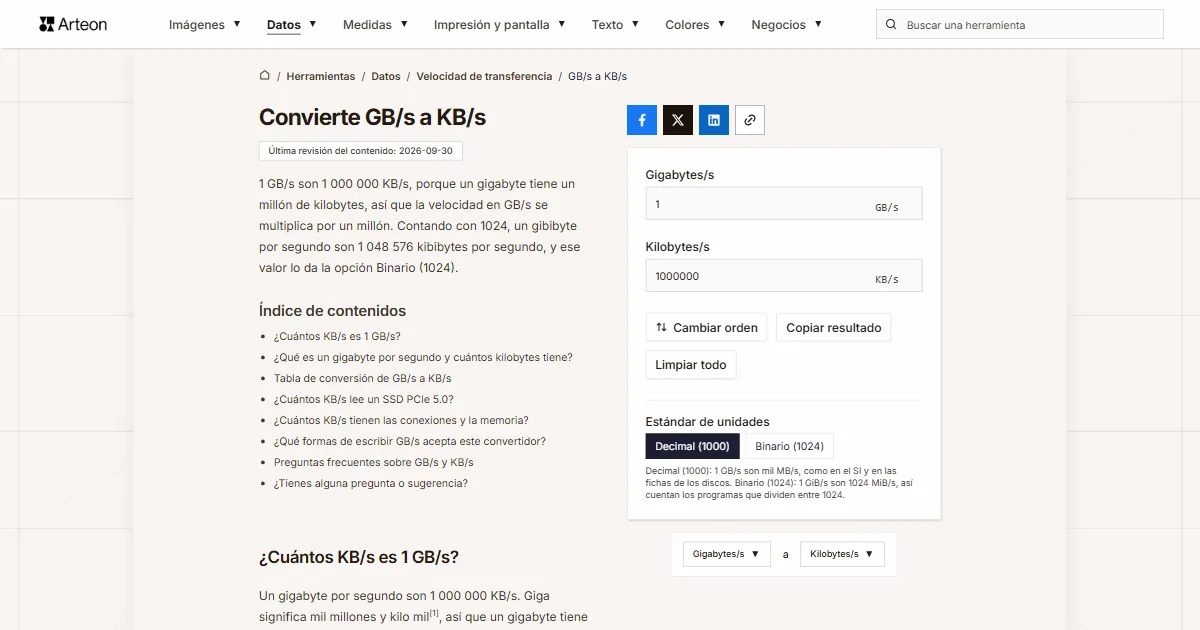
Task: Share page on Facebook
Action: pos(642,120)
